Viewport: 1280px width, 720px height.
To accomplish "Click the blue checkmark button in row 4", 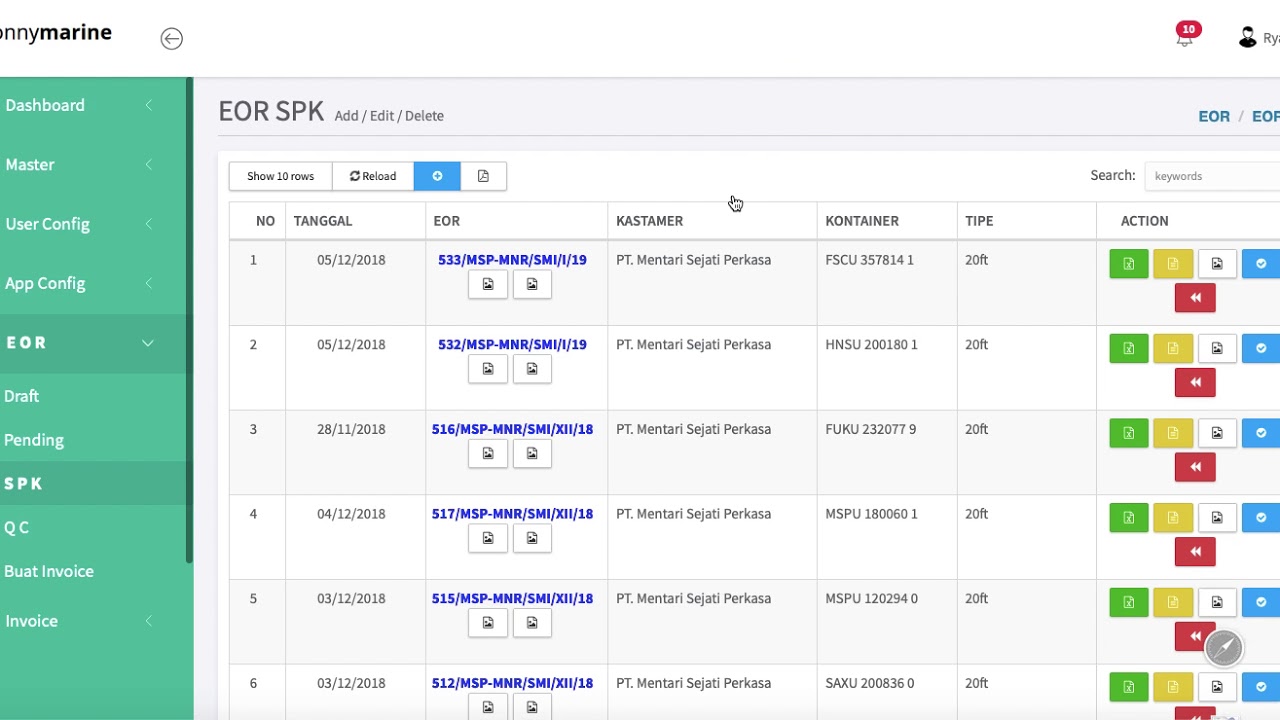I will (1260, 518).
